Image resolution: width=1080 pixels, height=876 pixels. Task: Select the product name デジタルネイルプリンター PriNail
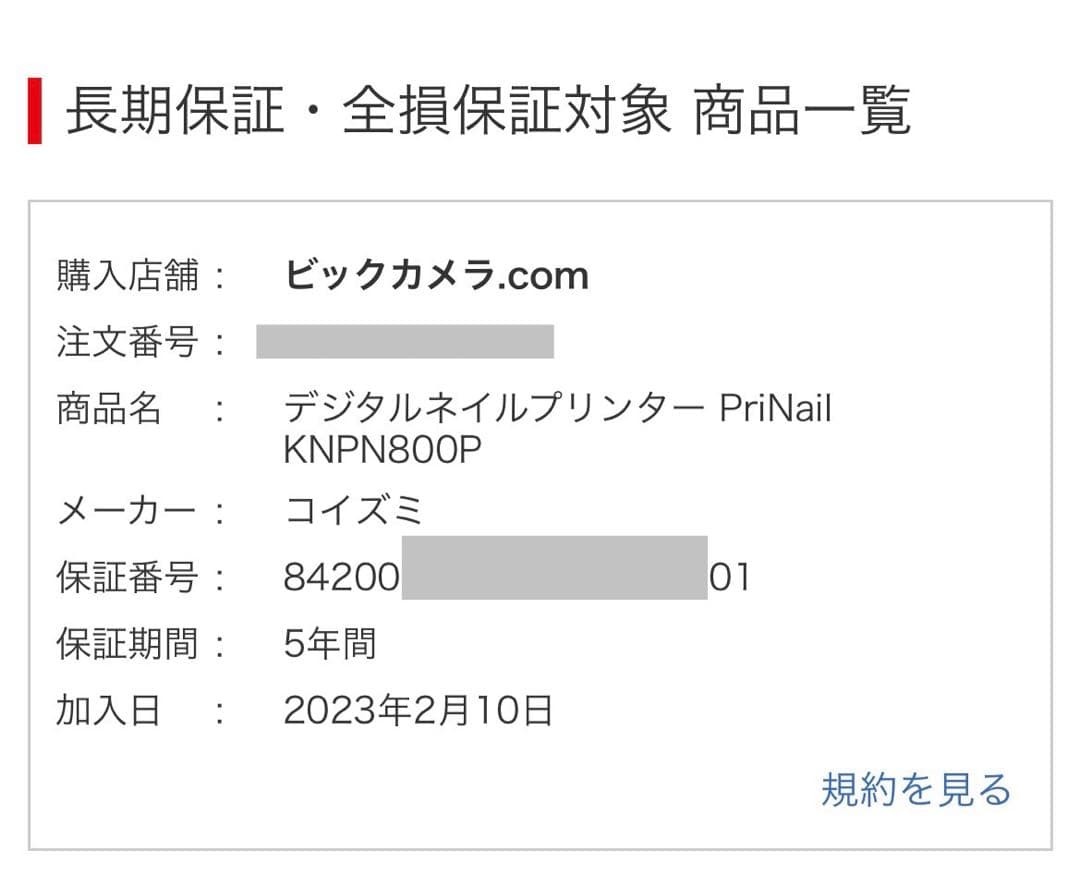tap(560, 407)
